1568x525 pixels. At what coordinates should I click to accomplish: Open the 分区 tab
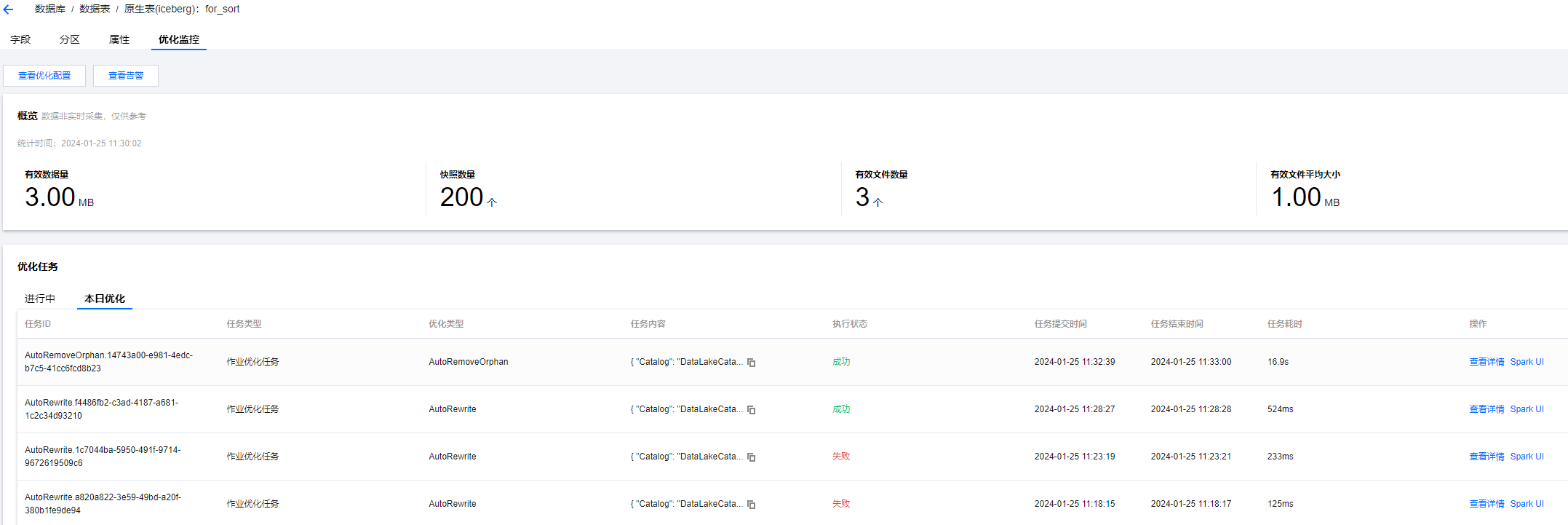pyautogui.click(x=70, y=39)
